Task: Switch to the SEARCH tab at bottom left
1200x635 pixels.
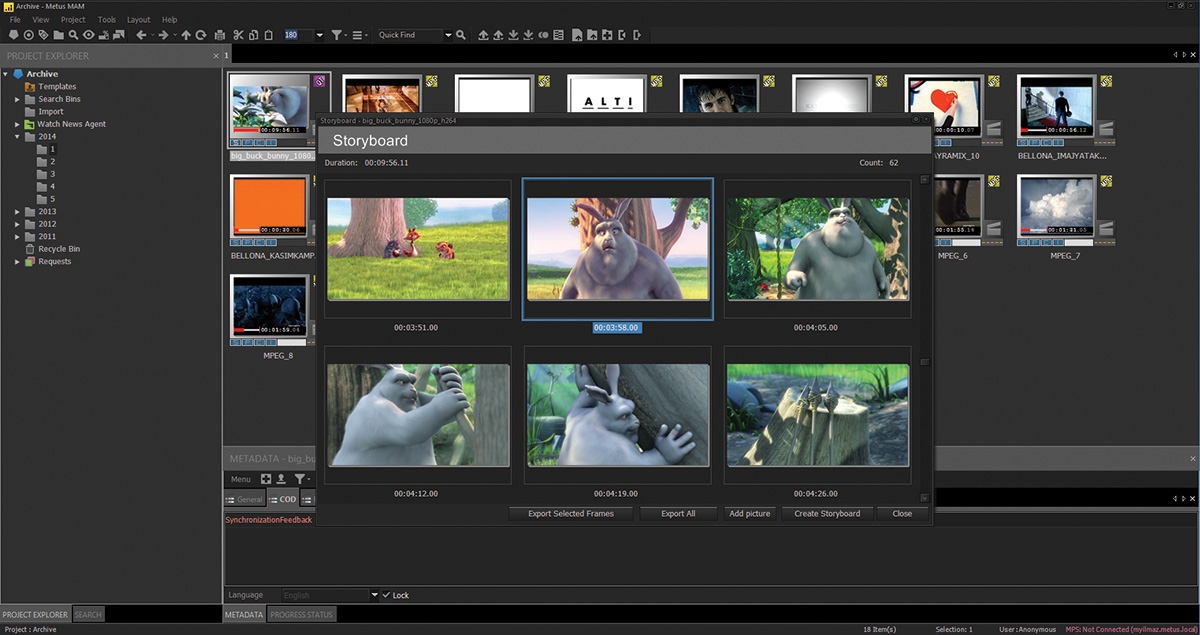Action: [88, 614]
